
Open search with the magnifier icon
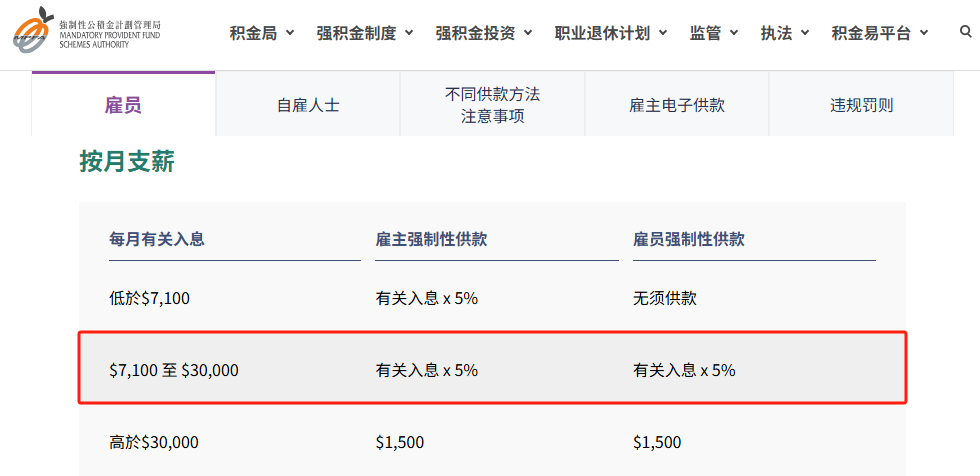coord(965,32)
